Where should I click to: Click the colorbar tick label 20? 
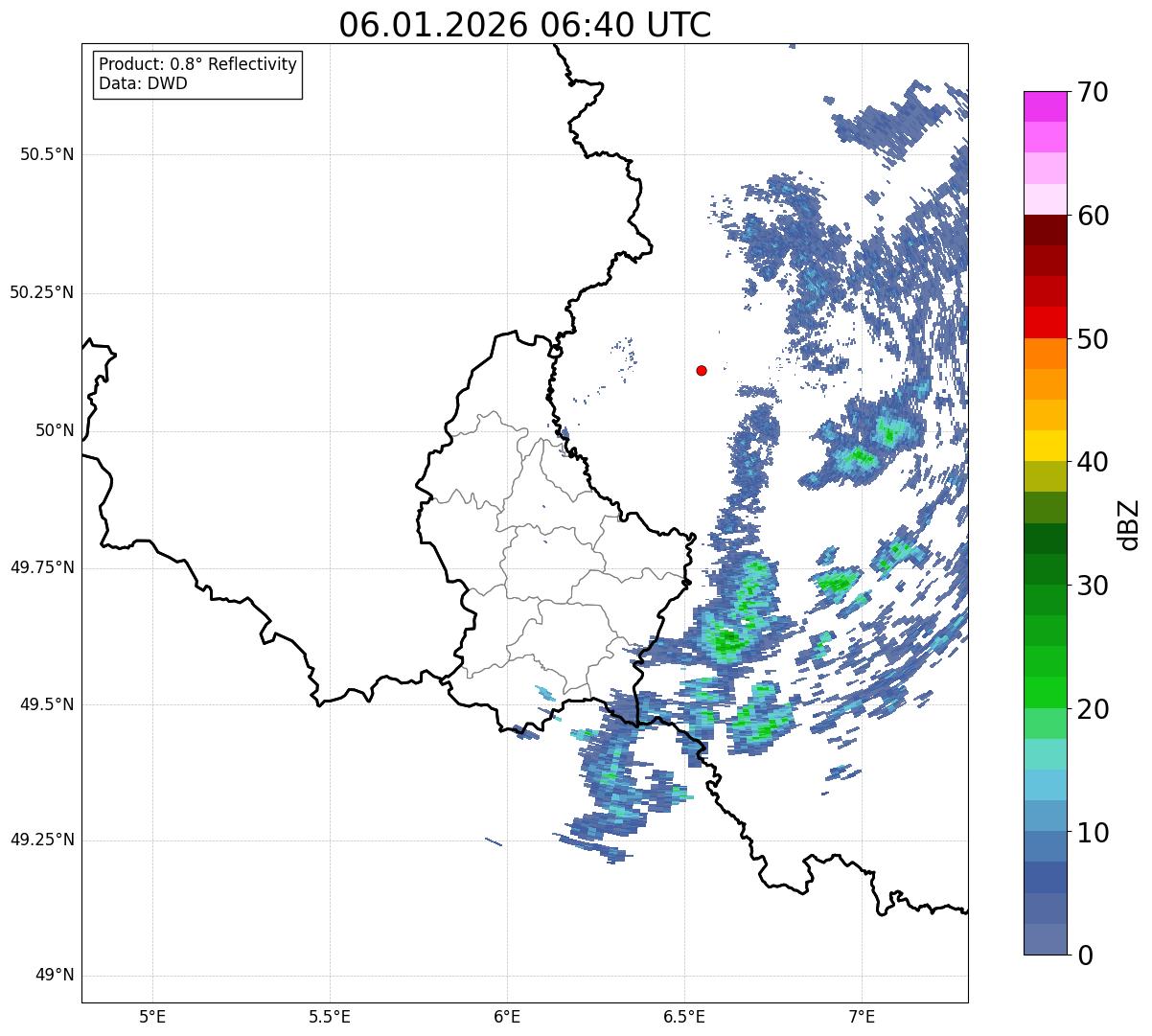click(x=1093, y=709)
